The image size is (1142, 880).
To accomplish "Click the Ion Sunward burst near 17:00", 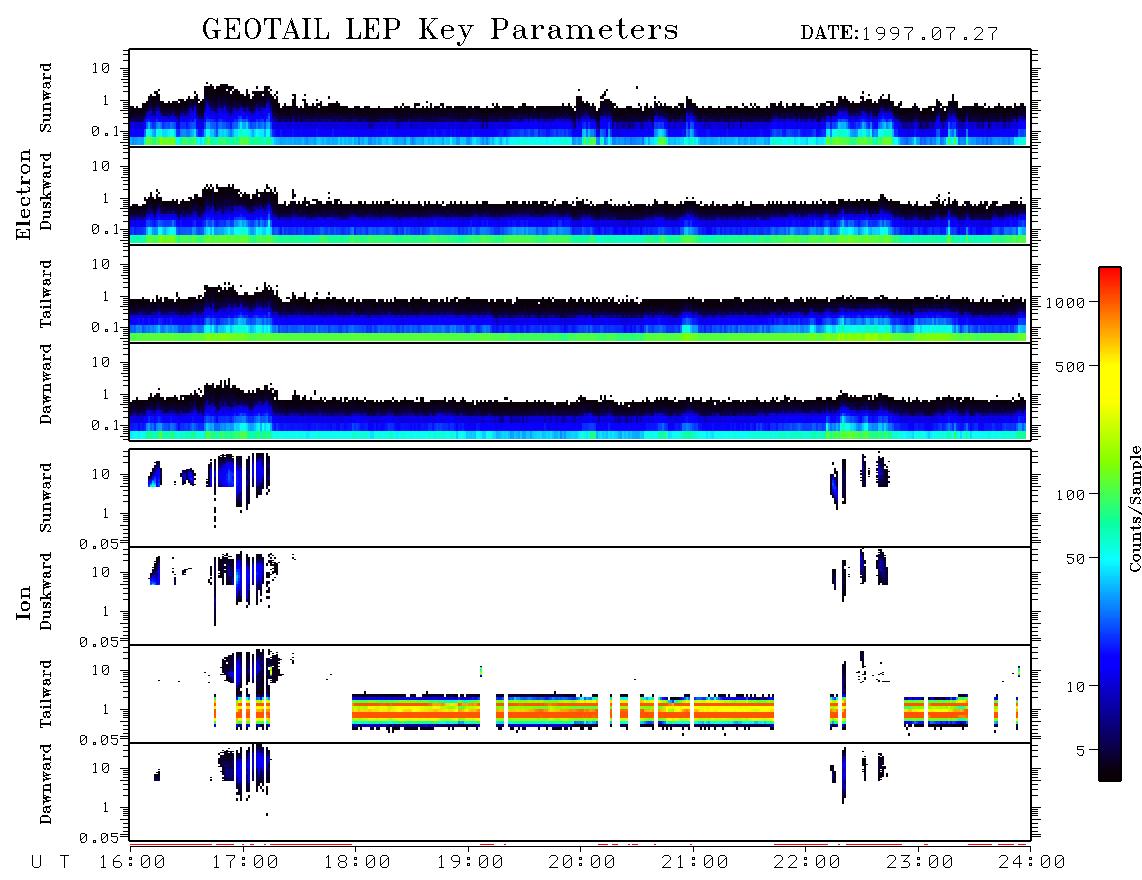I will (x=239, y=481).
